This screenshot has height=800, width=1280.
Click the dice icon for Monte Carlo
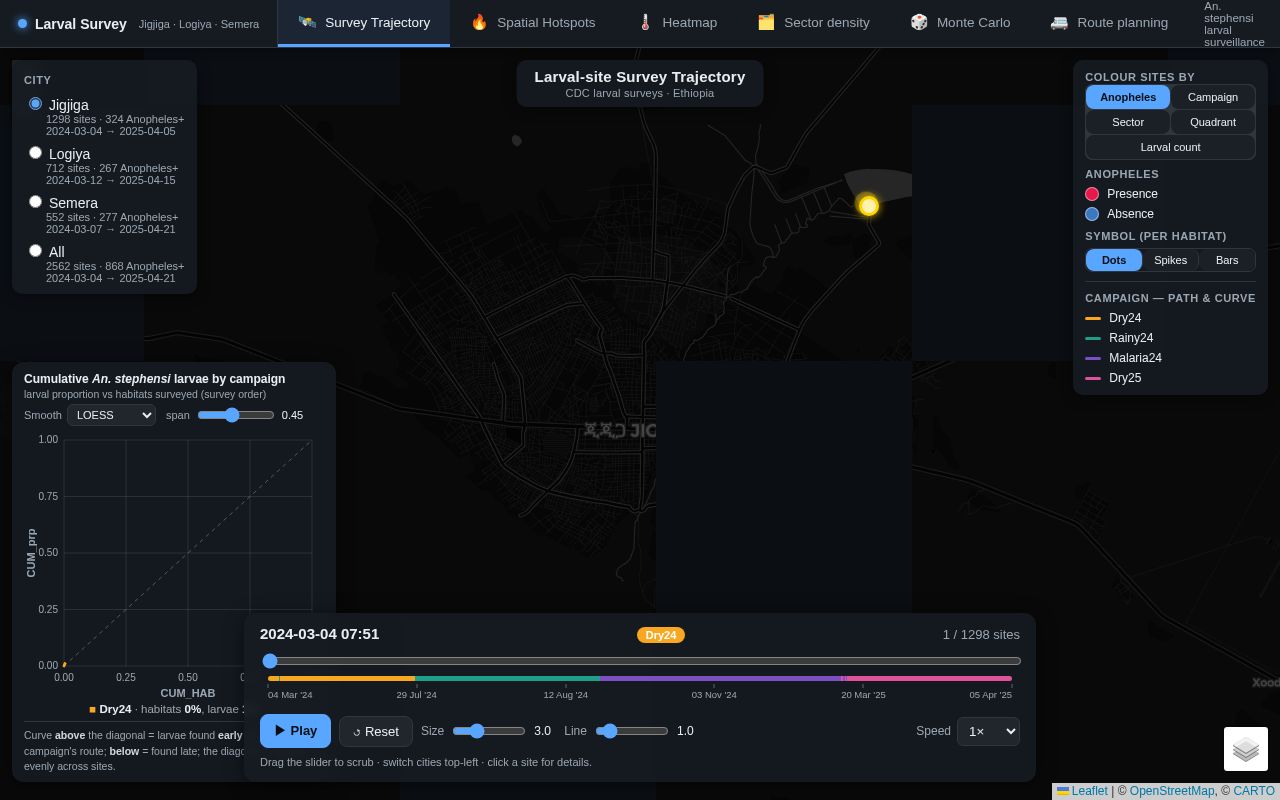click(x=919, y=22)
